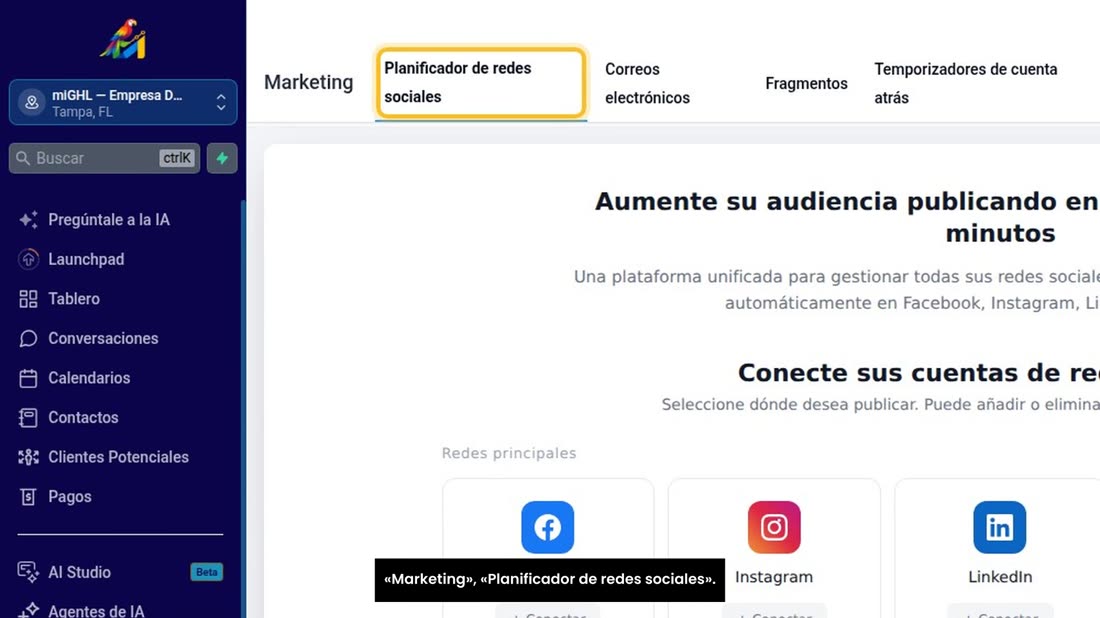Click the Tablero grid icon
The height and width of the screenshot is (618, 1100).
tap(28, 299)
